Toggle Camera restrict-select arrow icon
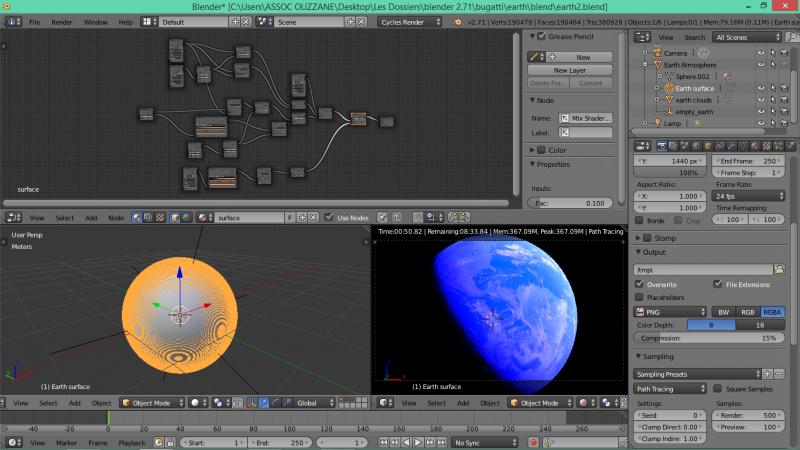Image resolution: width=800 pixels, height=450 pixels. tap(774, 52)
